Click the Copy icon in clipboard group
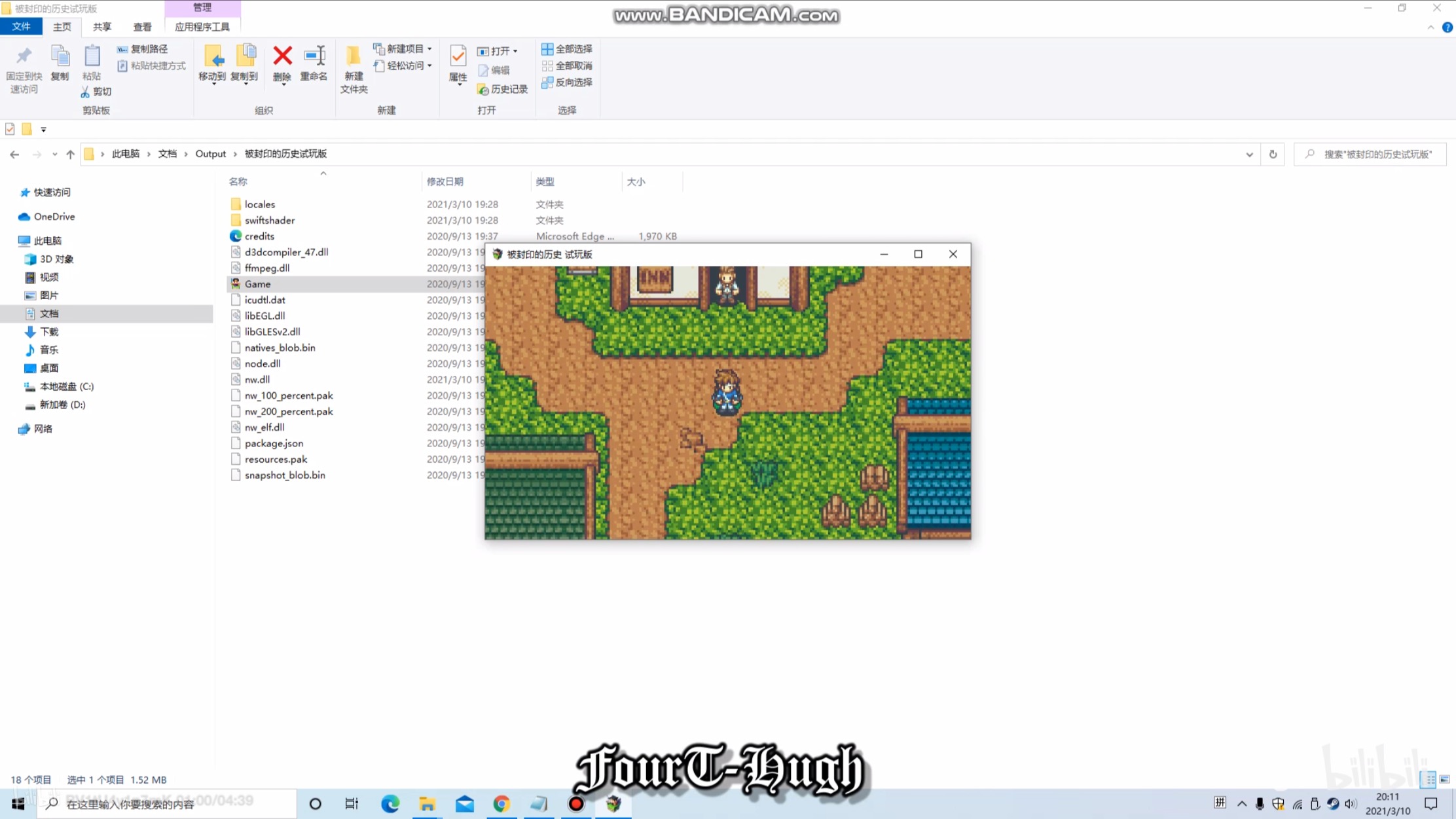This screenshot has width=1456, height=819. click(60, 56)
